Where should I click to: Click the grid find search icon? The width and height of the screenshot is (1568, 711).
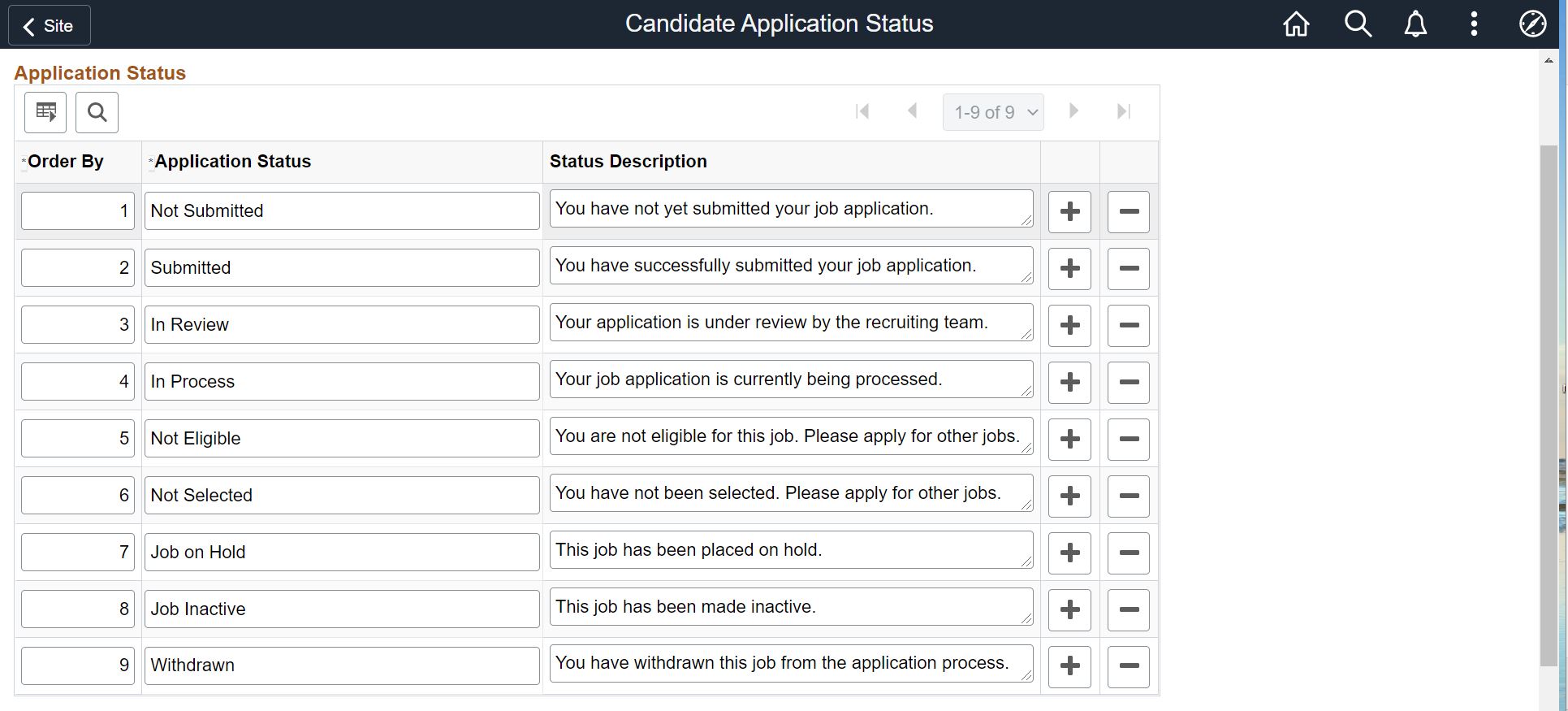tap(97, 112)
